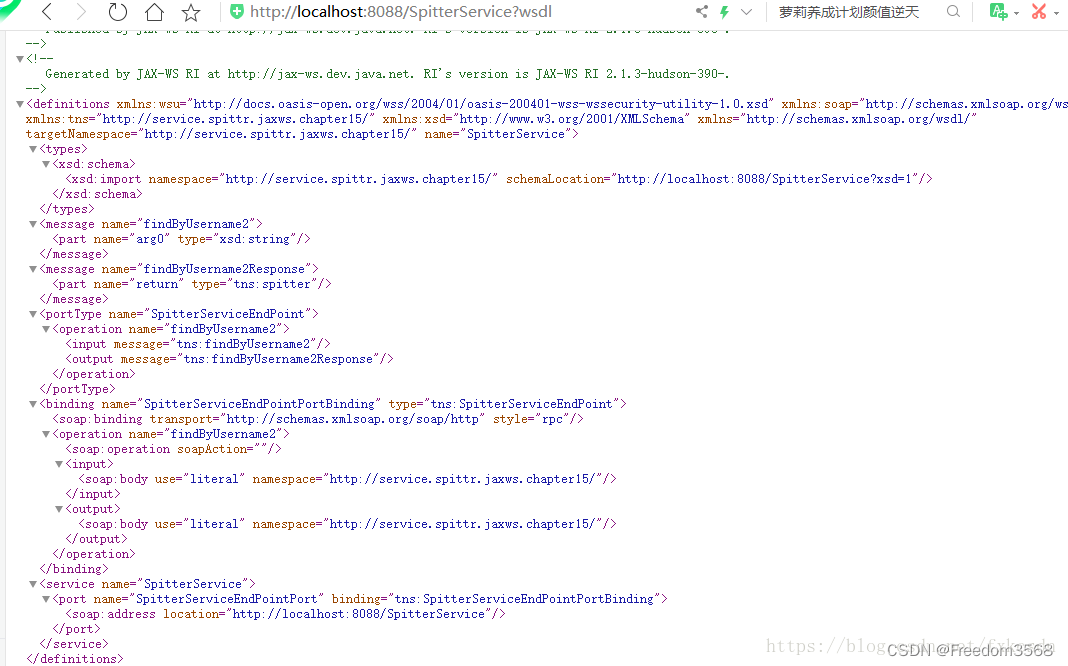Collapse the types element
The image size is (1068, 666).
click(33, 148)
